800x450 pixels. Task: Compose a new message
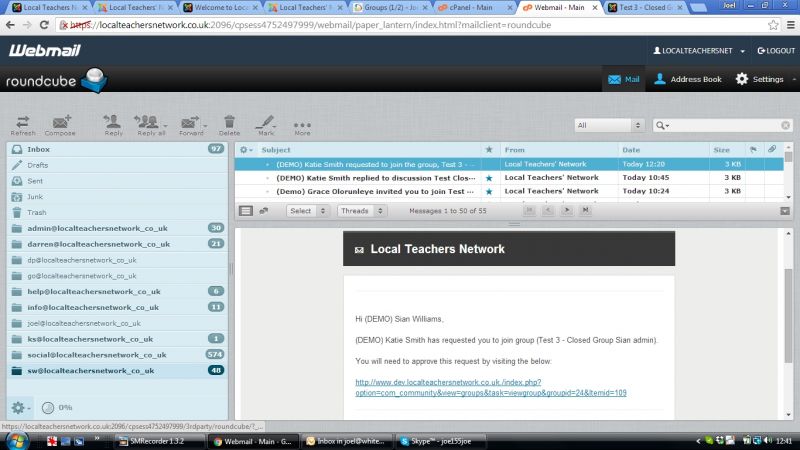pos(60,126)
